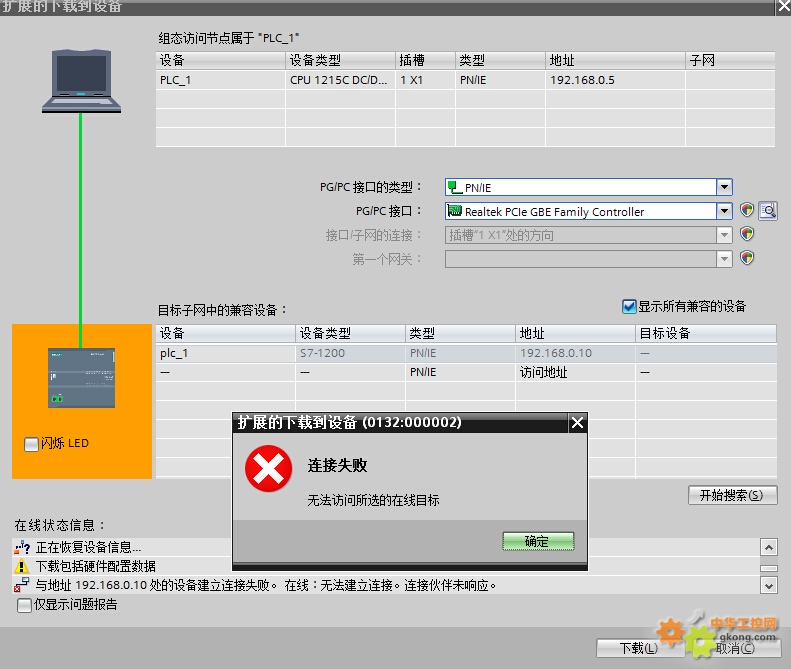This screenshot has width=791, height=669.
Task: Click 地址 header in top table
Action: pyautogui.click(x=615, y=61)
